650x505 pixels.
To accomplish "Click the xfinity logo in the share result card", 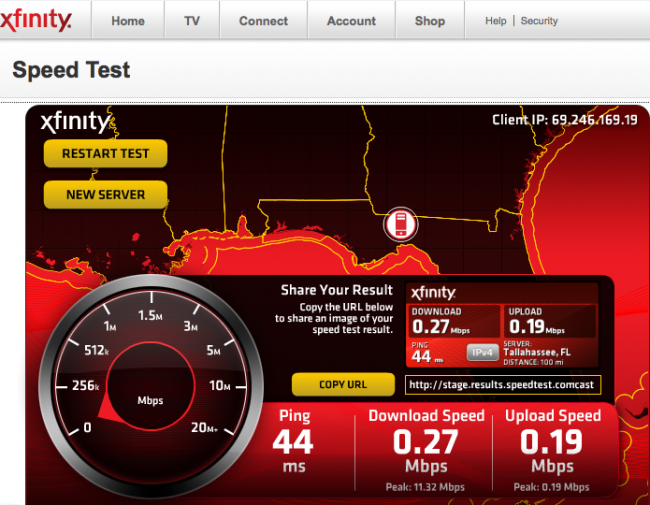I will click(x=433, y=293).
